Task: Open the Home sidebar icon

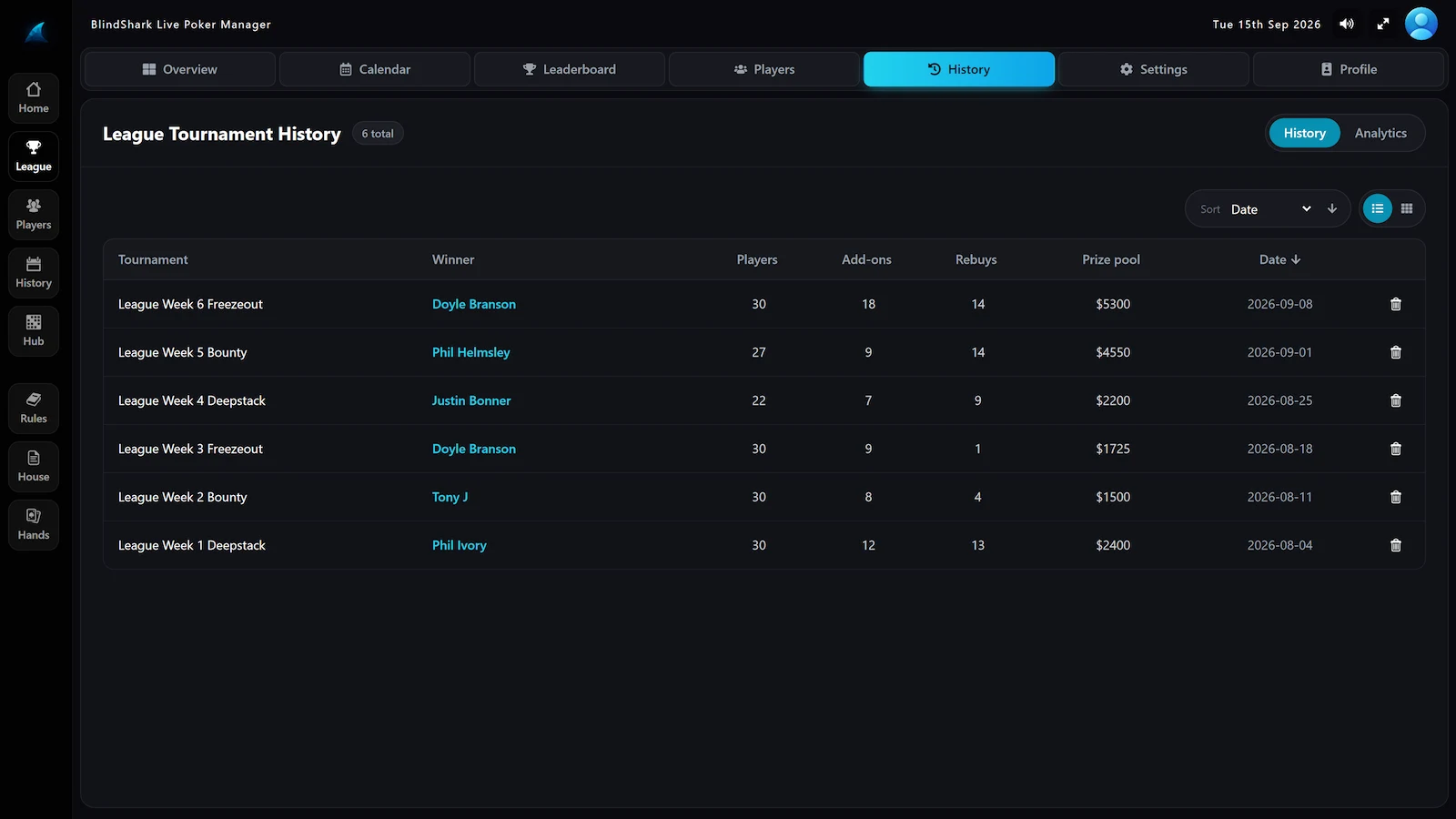Action: (x=34, y=98)
